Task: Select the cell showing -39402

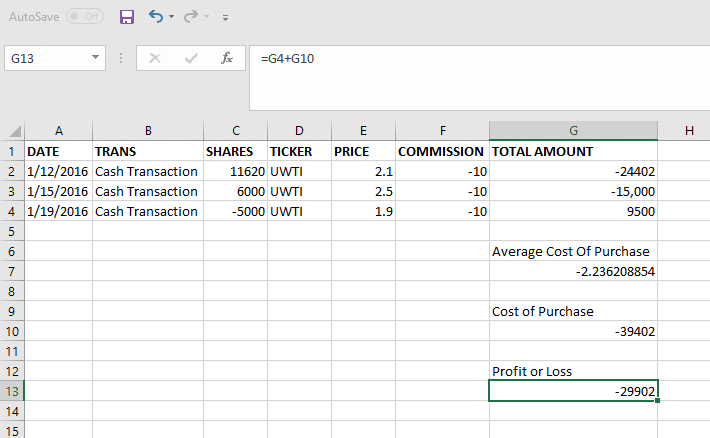Action: [x=573, y=331]
